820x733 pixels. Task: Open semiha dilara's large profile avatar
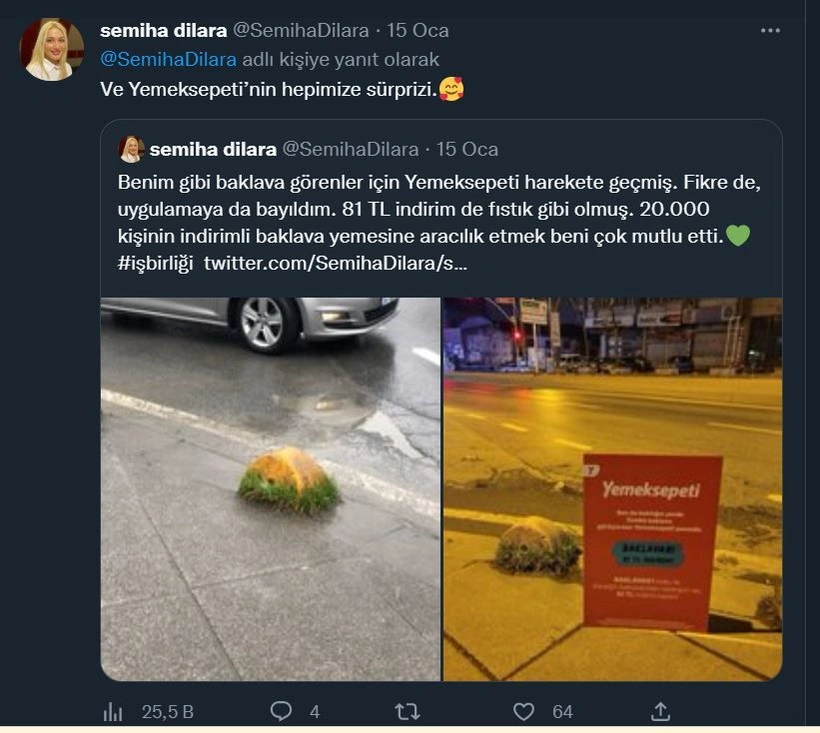click(x=51, y=50)
